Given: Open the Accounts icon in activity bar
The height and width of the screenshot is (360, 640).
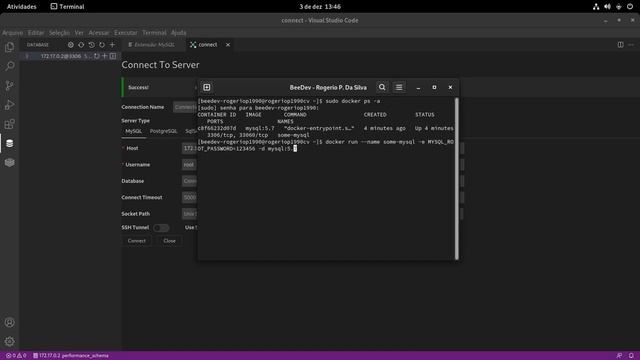Looking at the screenshot, I should (9, 322).
